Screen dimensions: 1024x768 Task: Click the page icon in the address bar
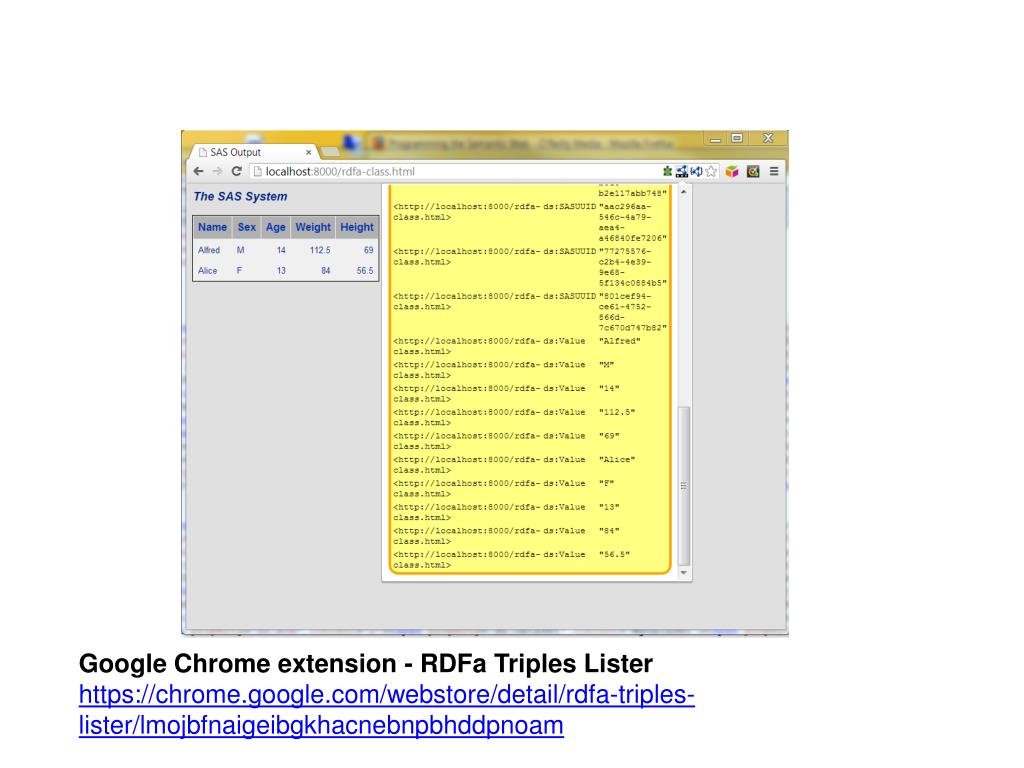coord(257,171)
